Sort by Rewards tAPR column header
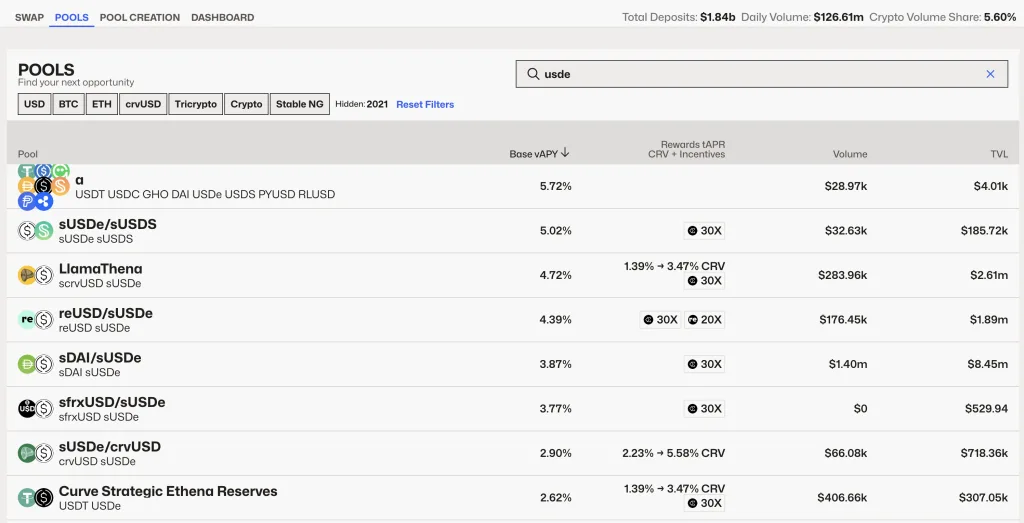The height and width of the screenshot is (523, 1024). pyautogui.click(x=686, y=150)
